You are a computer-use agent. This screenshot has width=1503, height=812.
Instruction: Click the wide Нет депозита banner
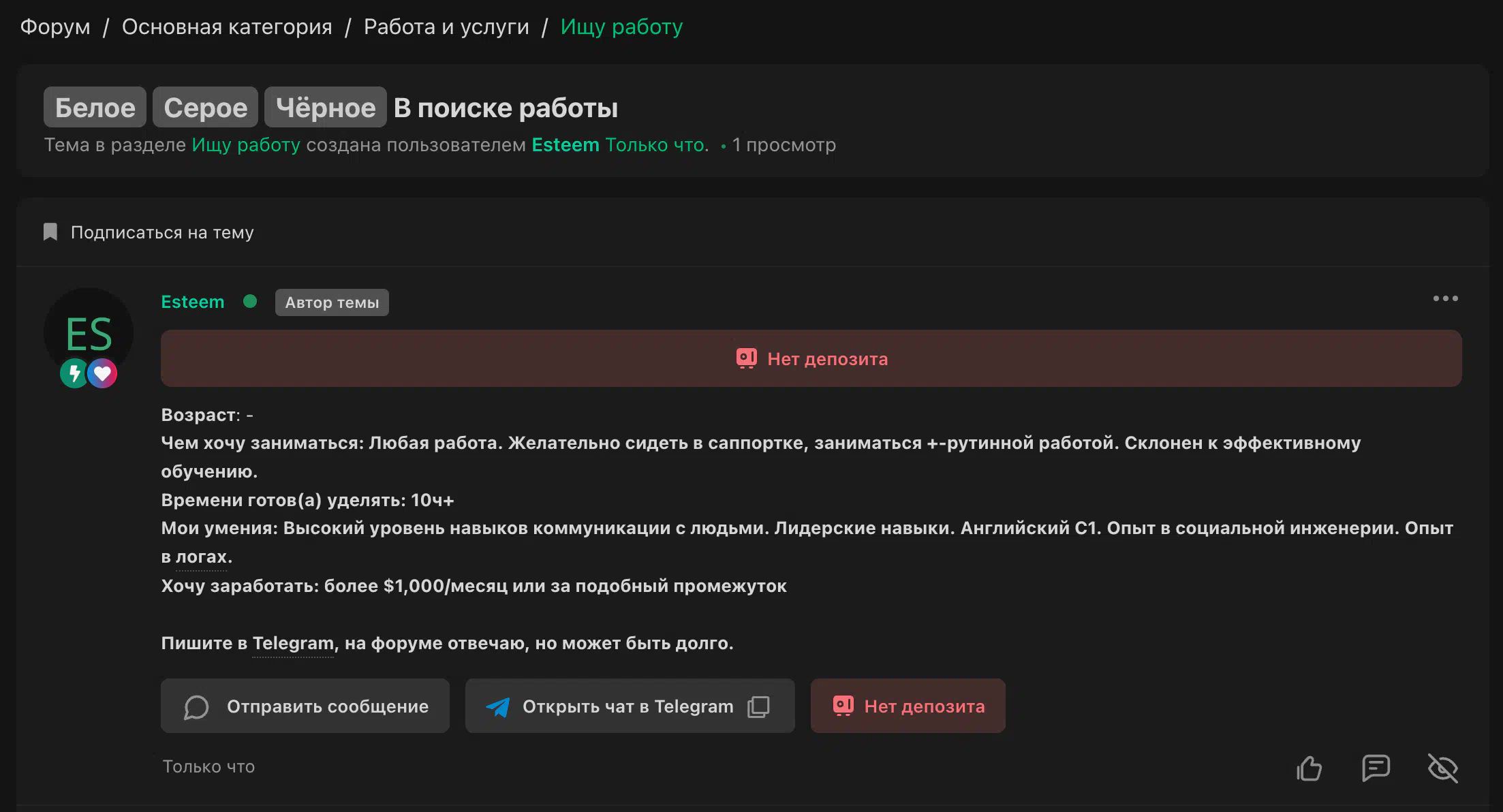pos(811,358)
